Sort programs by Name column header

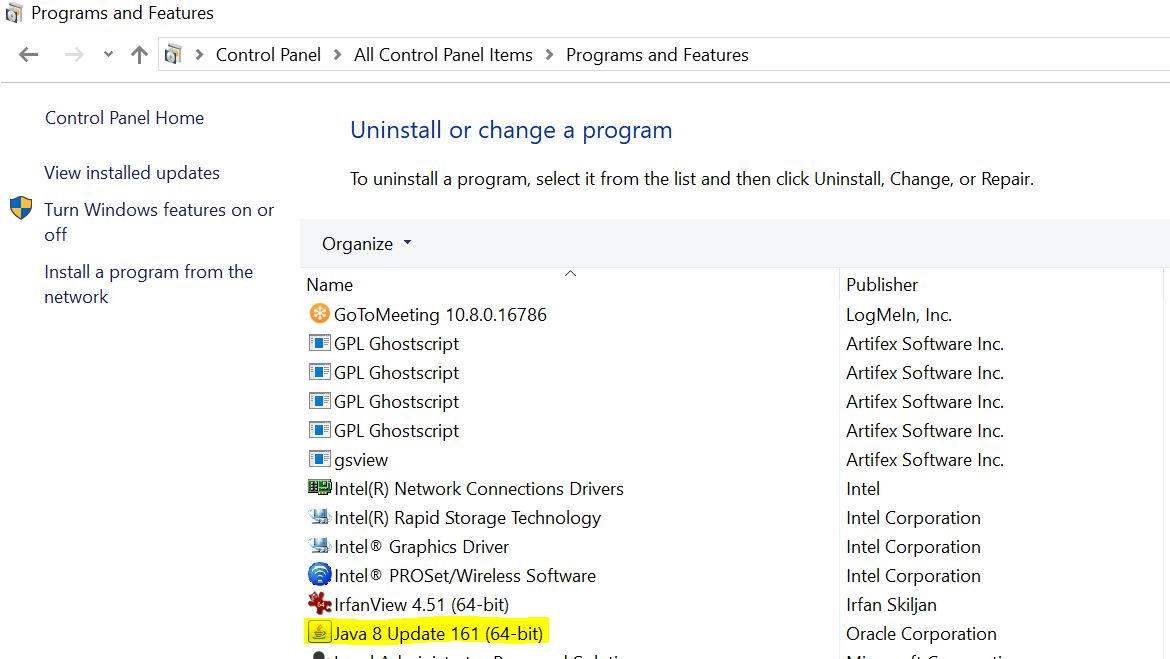pos(330,285)
